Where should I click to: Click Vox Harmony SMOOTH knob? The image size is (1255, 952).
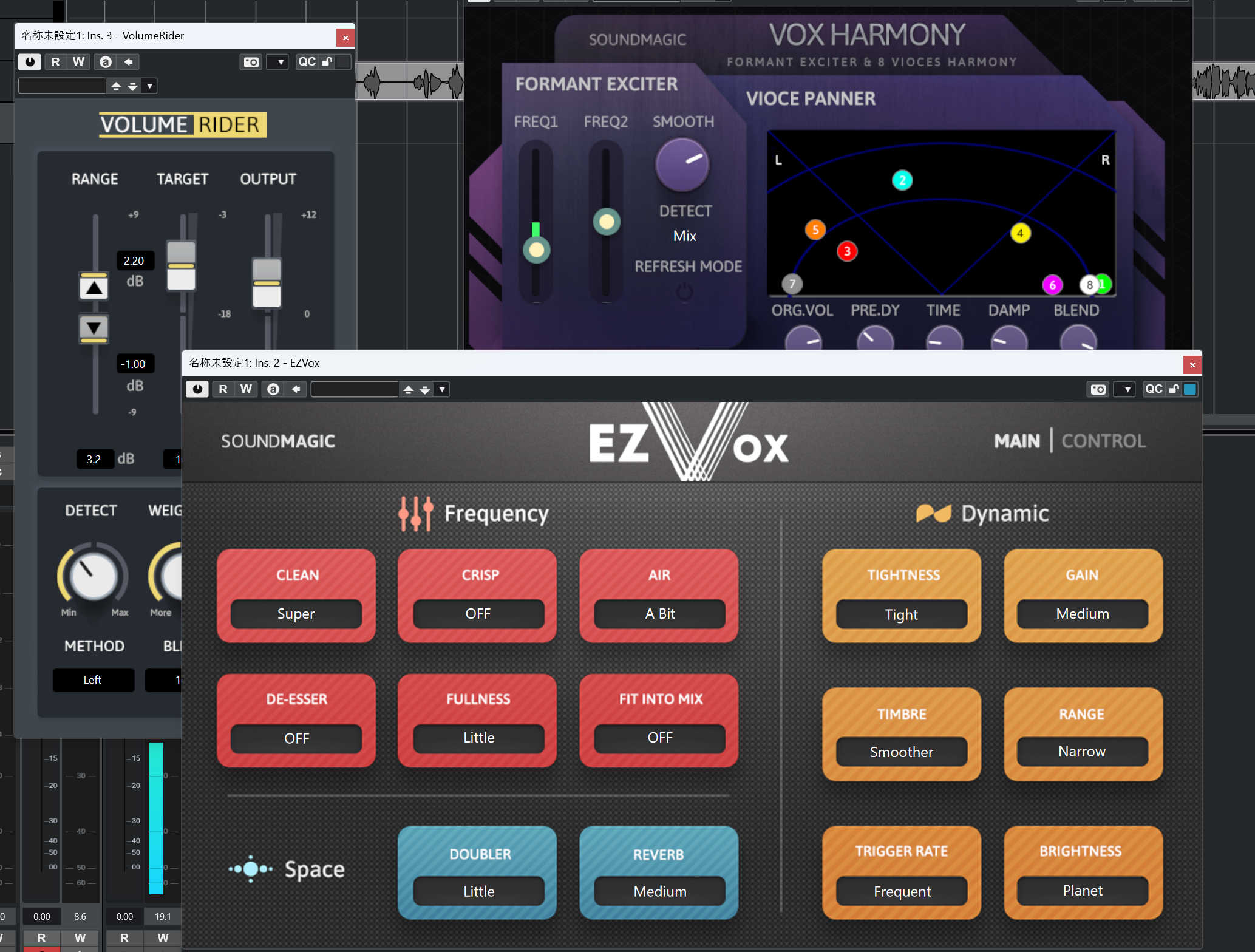[x=682, y=165]
